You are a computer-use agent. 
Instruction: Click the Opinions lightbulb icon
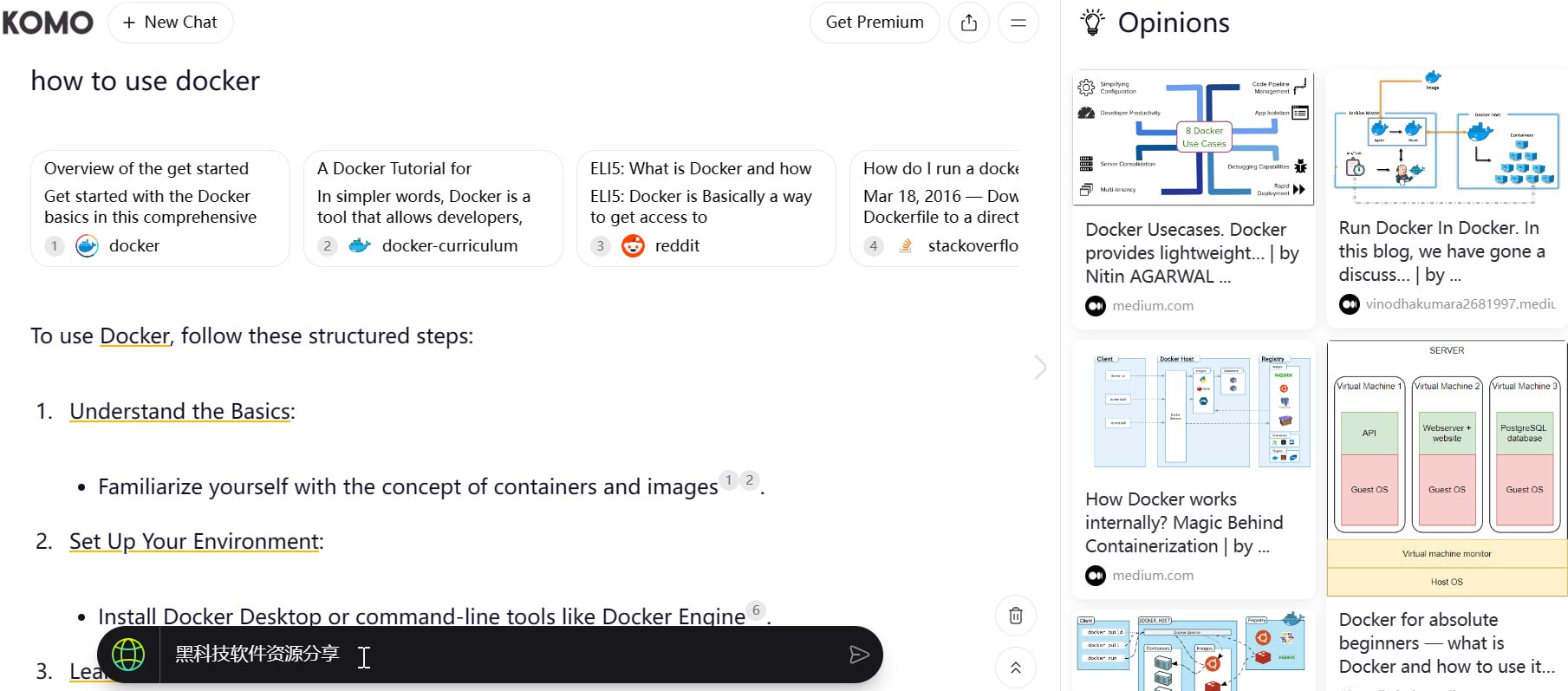1092,23
